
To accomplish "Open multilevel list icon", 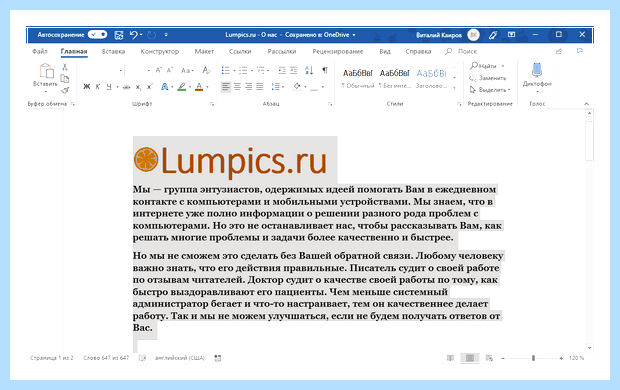I will click(x=260, y=70).
